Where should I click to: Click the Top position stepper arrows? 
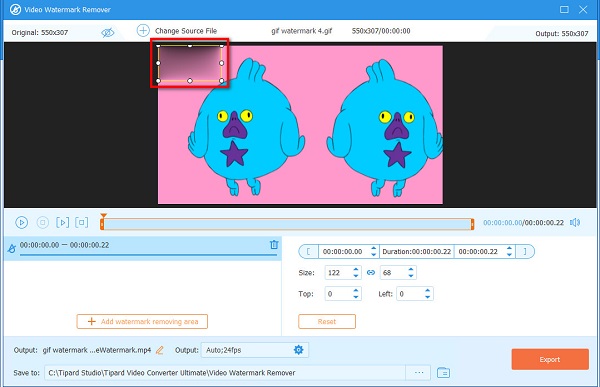(356, 294)
